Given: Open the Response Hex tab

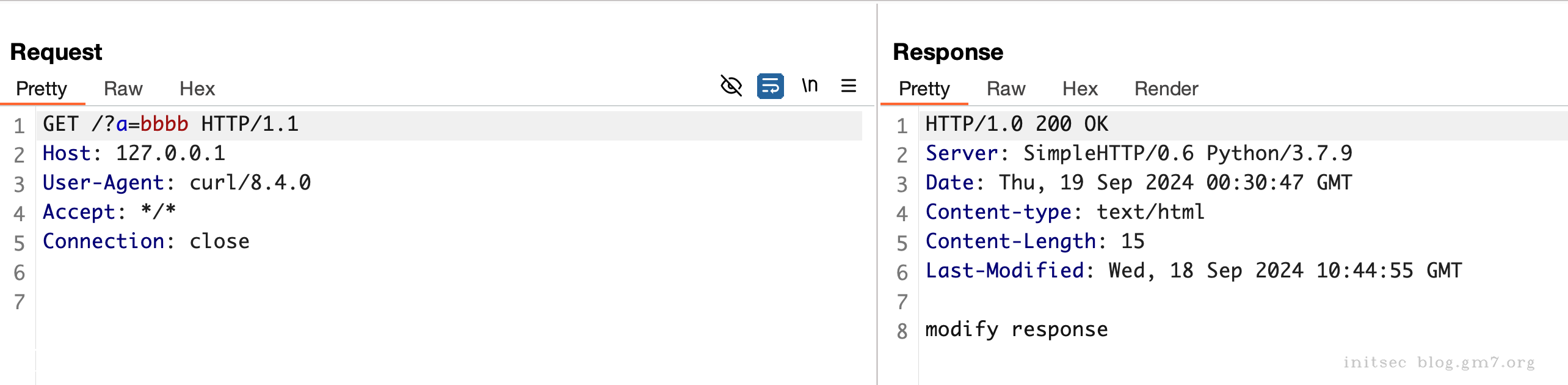Looking at the screenshot, I should tap(1080, 89).
